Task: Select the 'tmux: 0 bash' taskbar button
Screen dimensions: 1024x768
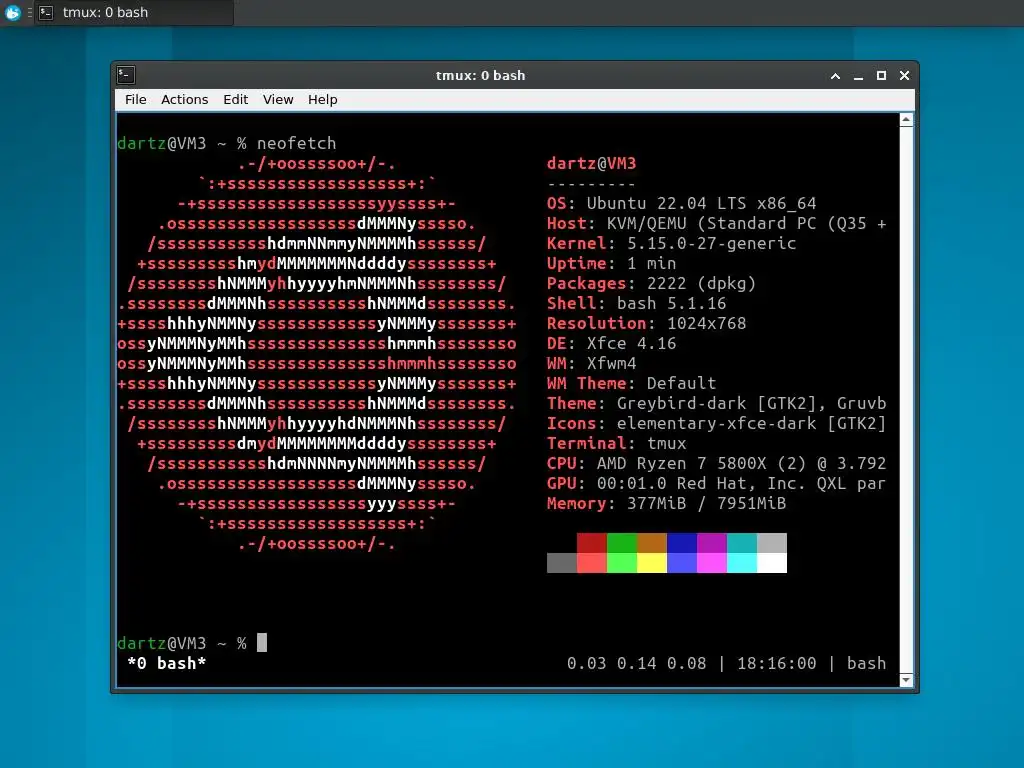Action: pyautogui.click(x=134, y=12)
